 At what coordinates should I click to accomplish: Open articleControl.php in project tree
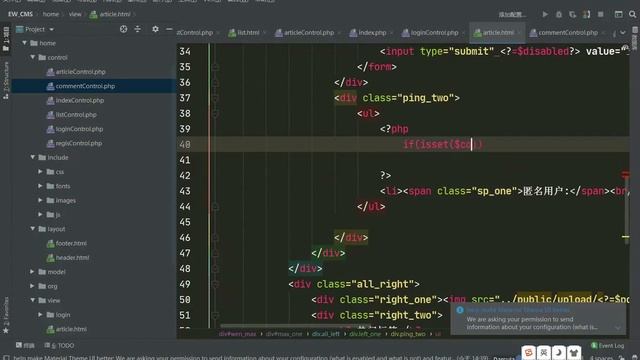pyautogui.click(x=80, y=72)
